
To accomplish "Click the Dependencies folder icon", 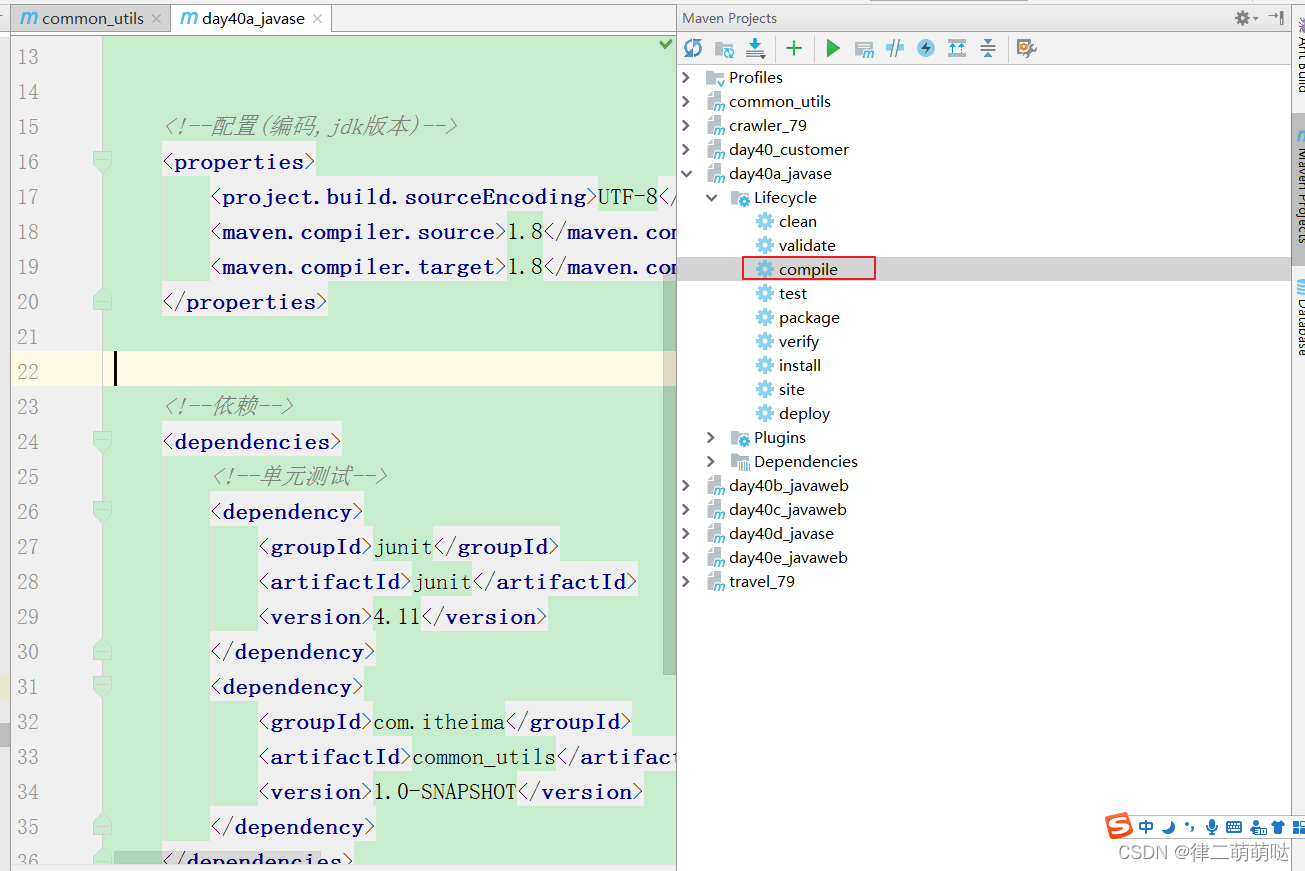I will click(740, 462).
